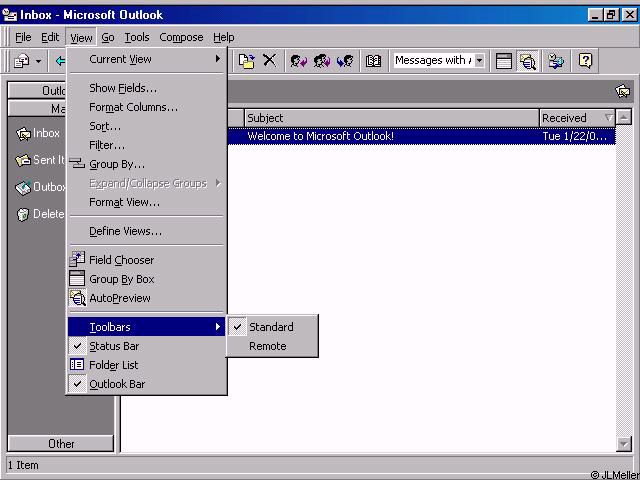The image size is (640, 480).
Task: Open the New item dropdown arrow
Action: (38, 62)
